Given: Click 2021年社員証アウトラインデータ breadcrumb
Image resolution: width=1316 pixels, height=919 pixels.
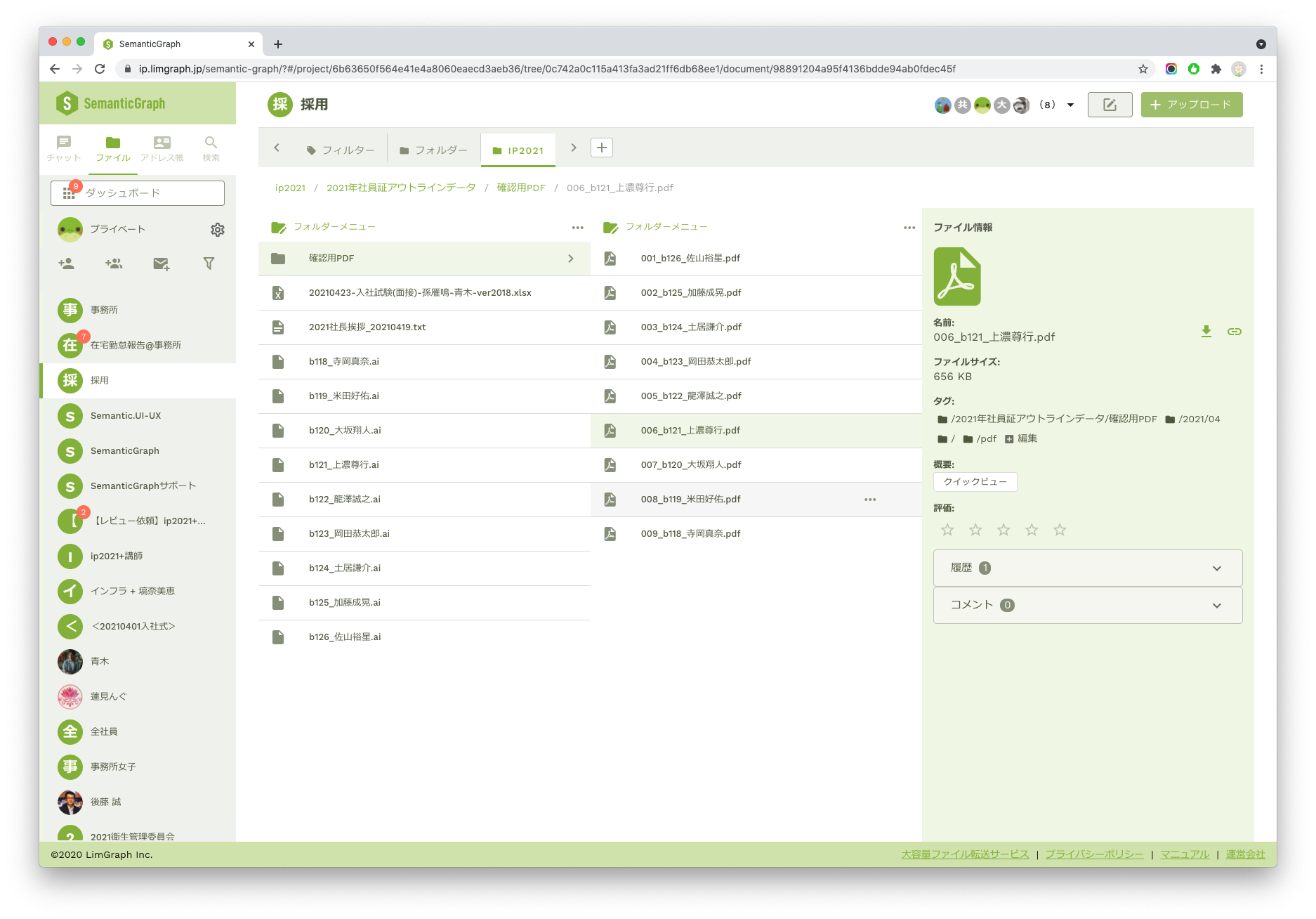Looking at the screenshot, I should 401,188.
